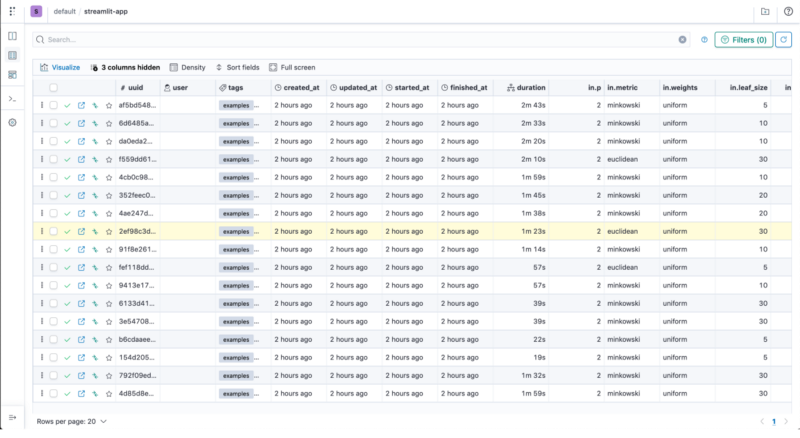Click the purple S project avatar

pyautogui.click(x=36, y=11)
